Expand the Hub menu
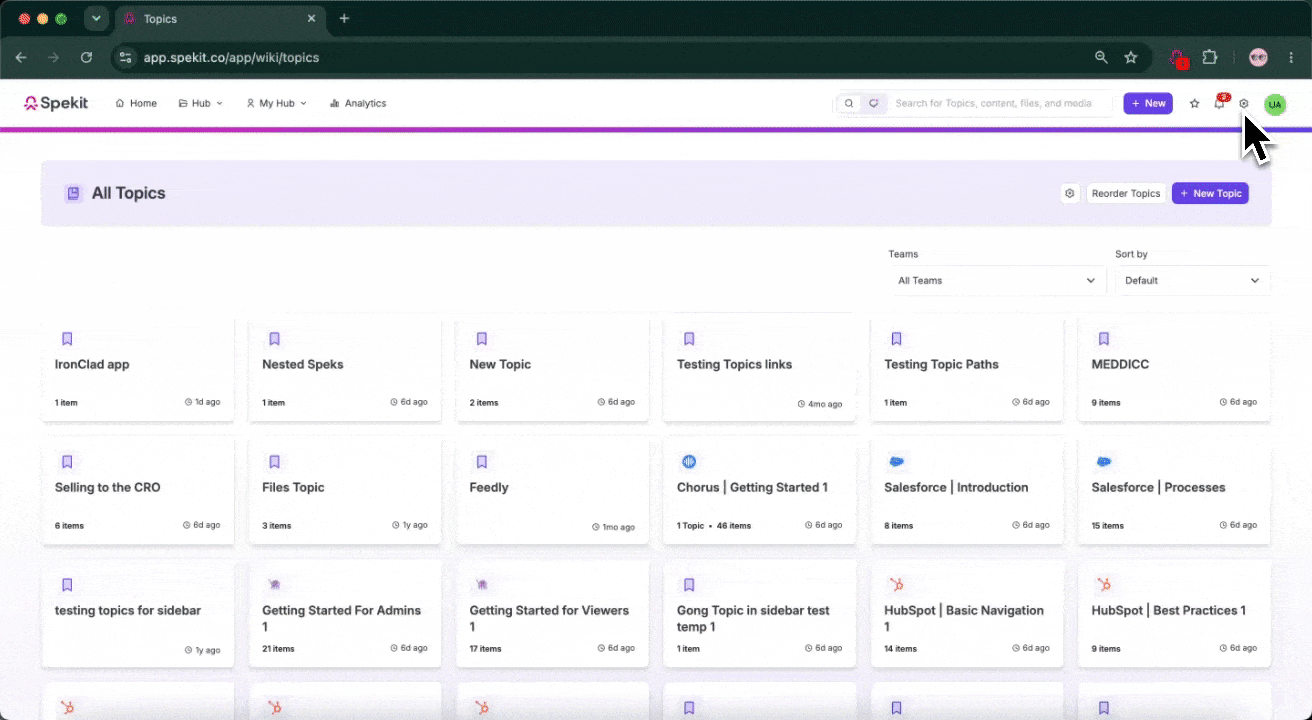The height and width of the screenshot is (720, 1312). [x=200, y=103]
